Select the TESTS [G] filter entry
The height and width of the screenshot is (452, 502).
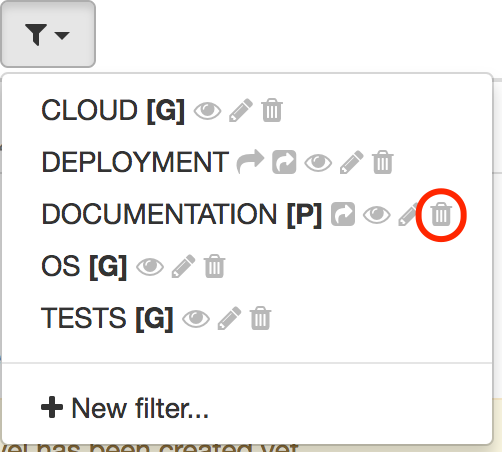pos(107,318)
